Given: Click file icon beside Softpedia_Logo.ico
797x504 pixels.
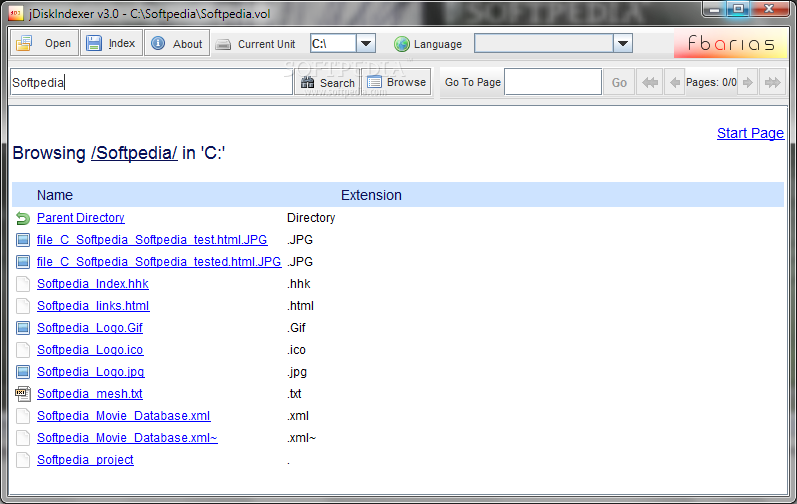Looking at the screenshot, I should coord(23,350).
